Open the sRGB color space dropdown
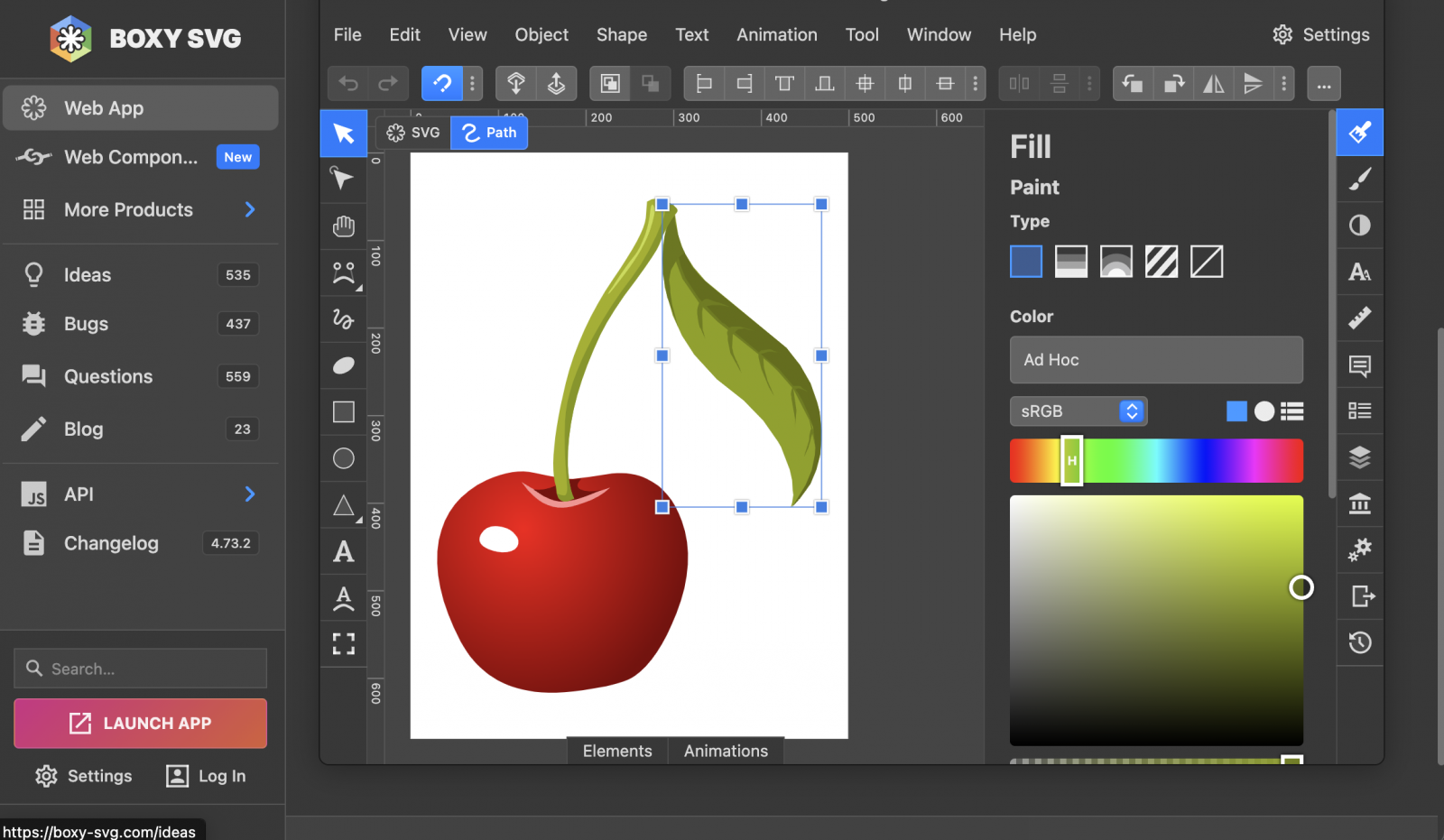1444x840 pixels. (x=1078, y=411)
